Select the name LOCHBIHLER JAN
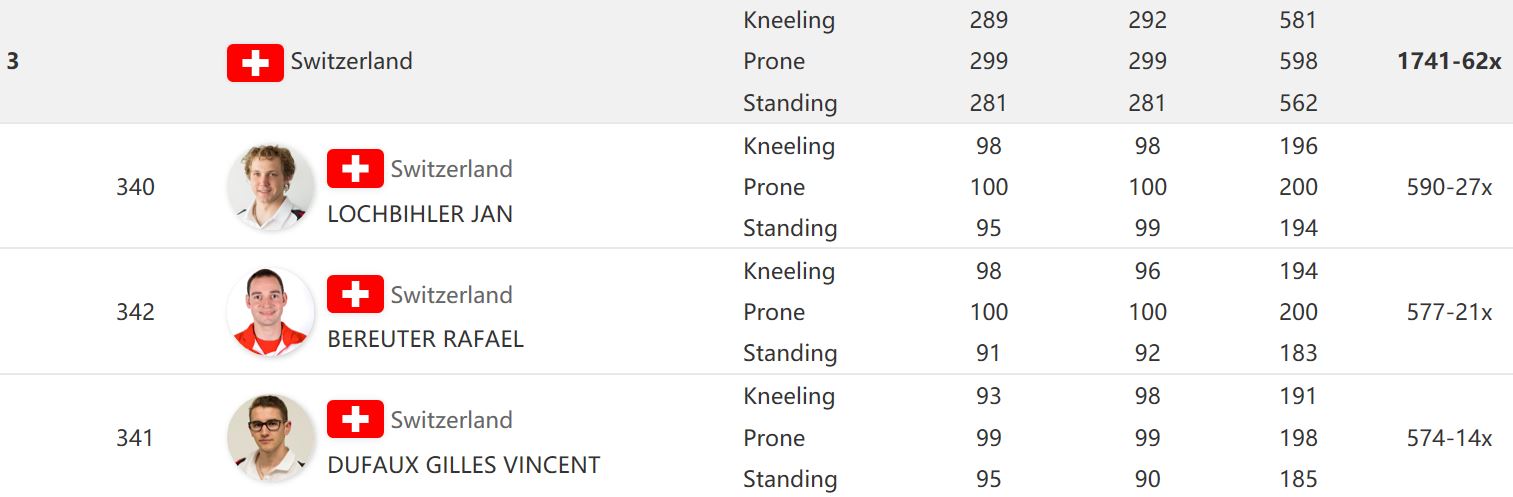 [420, 214]
